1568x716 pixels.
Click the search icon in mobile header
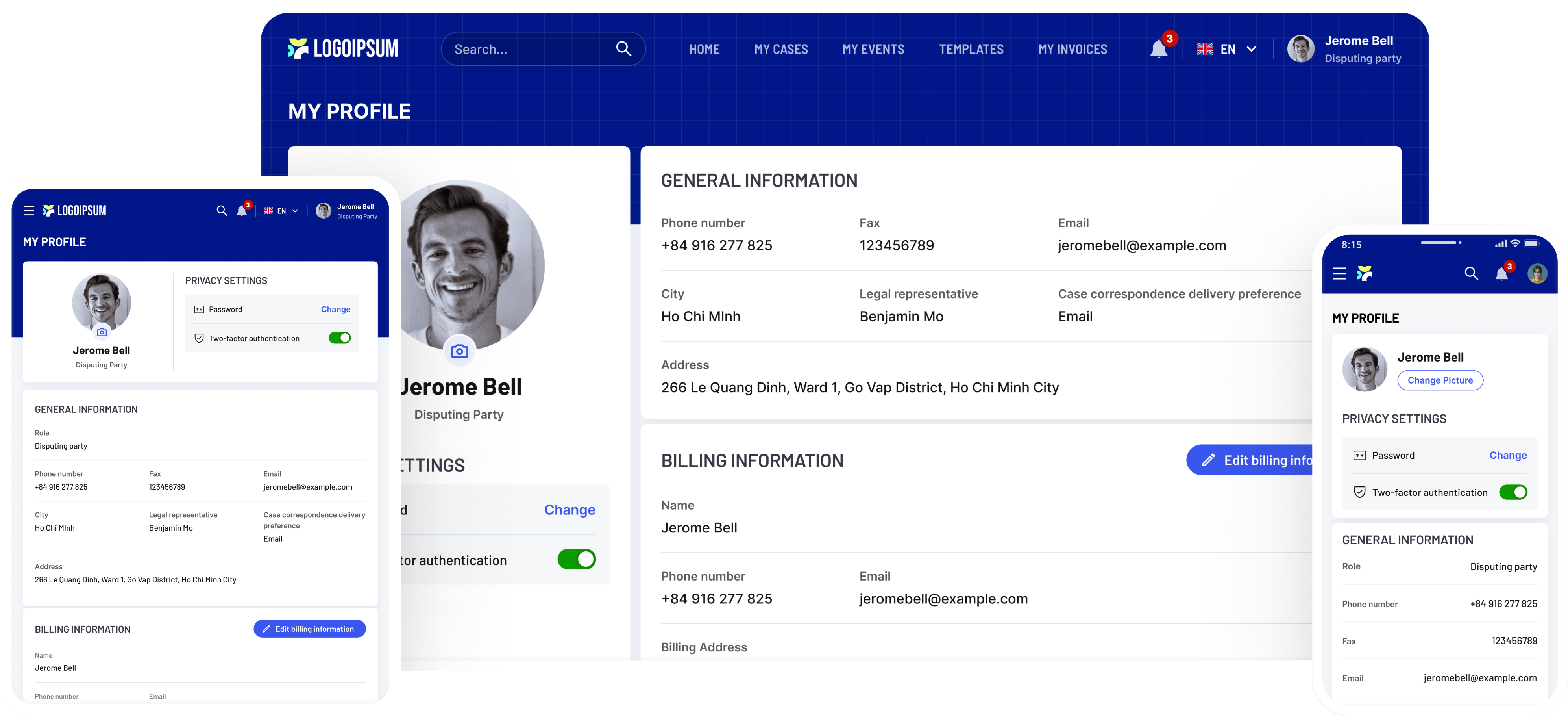[x=1471, y=274]
